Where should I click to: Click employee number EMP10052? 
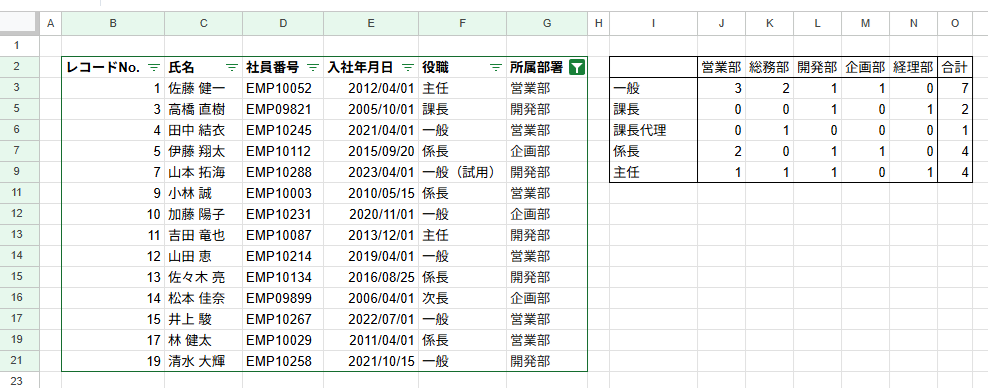(x=283, y=88)
